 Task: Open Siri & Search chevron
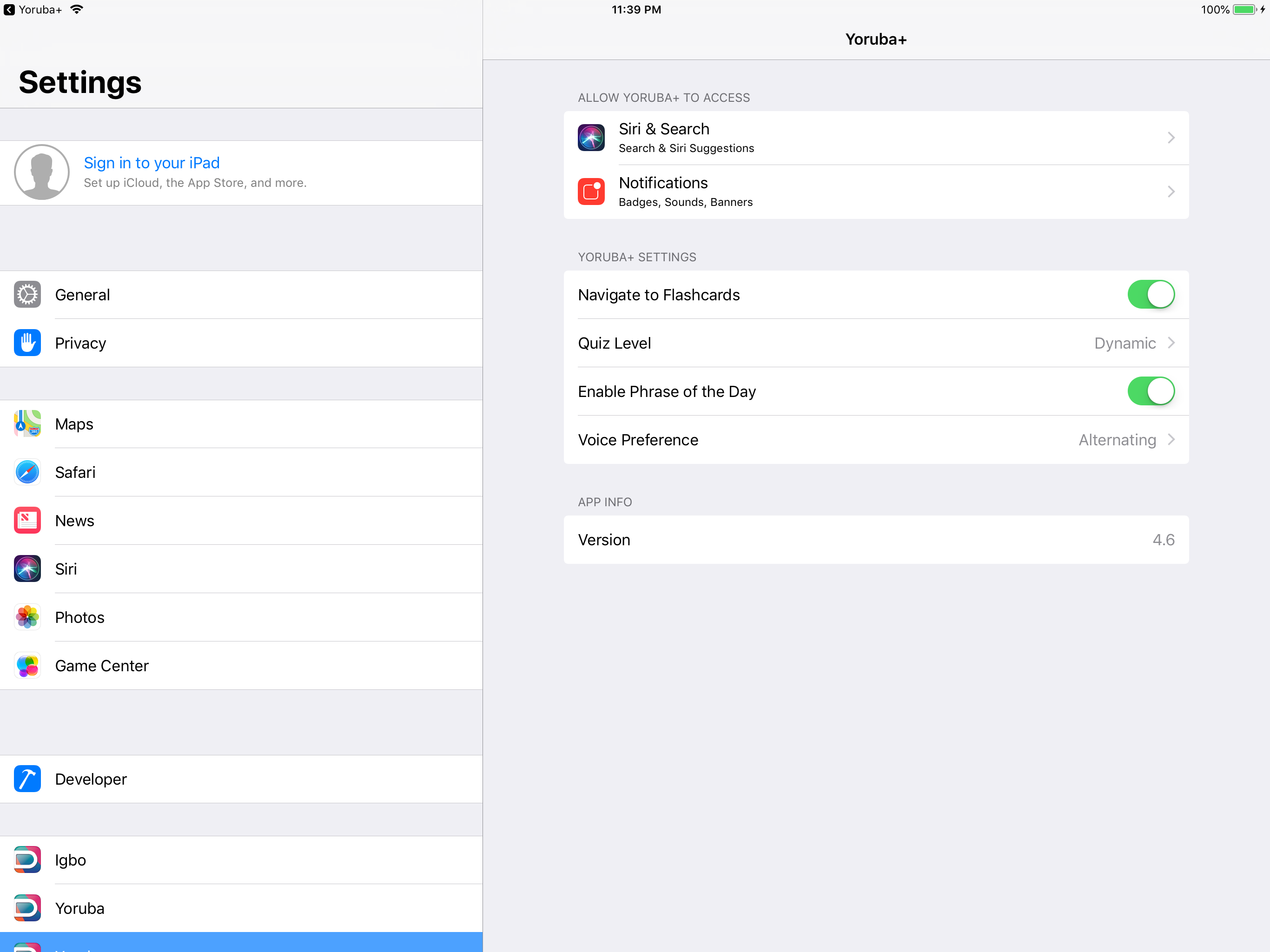pos(1171,138)
